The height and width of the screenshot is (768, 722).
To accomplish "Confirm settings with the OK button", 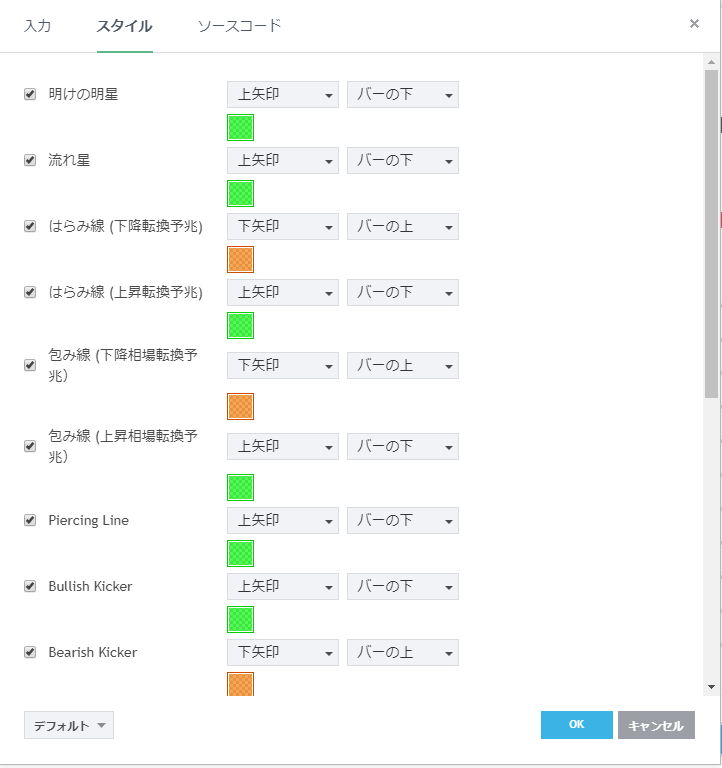I will (x=576, y=725).
